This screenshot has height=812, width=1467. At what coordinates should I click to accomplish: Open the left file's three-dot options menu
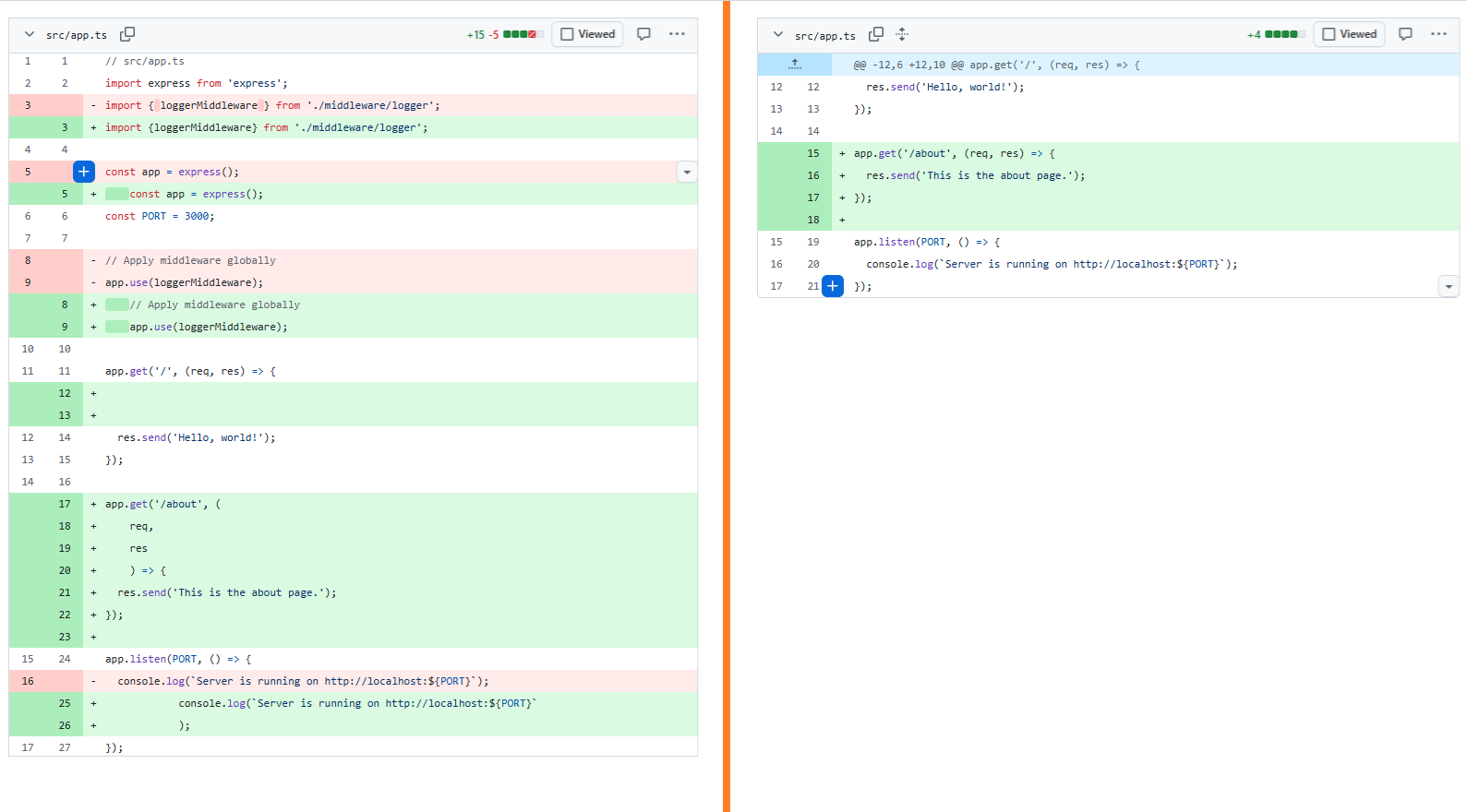tap(677, 34)
